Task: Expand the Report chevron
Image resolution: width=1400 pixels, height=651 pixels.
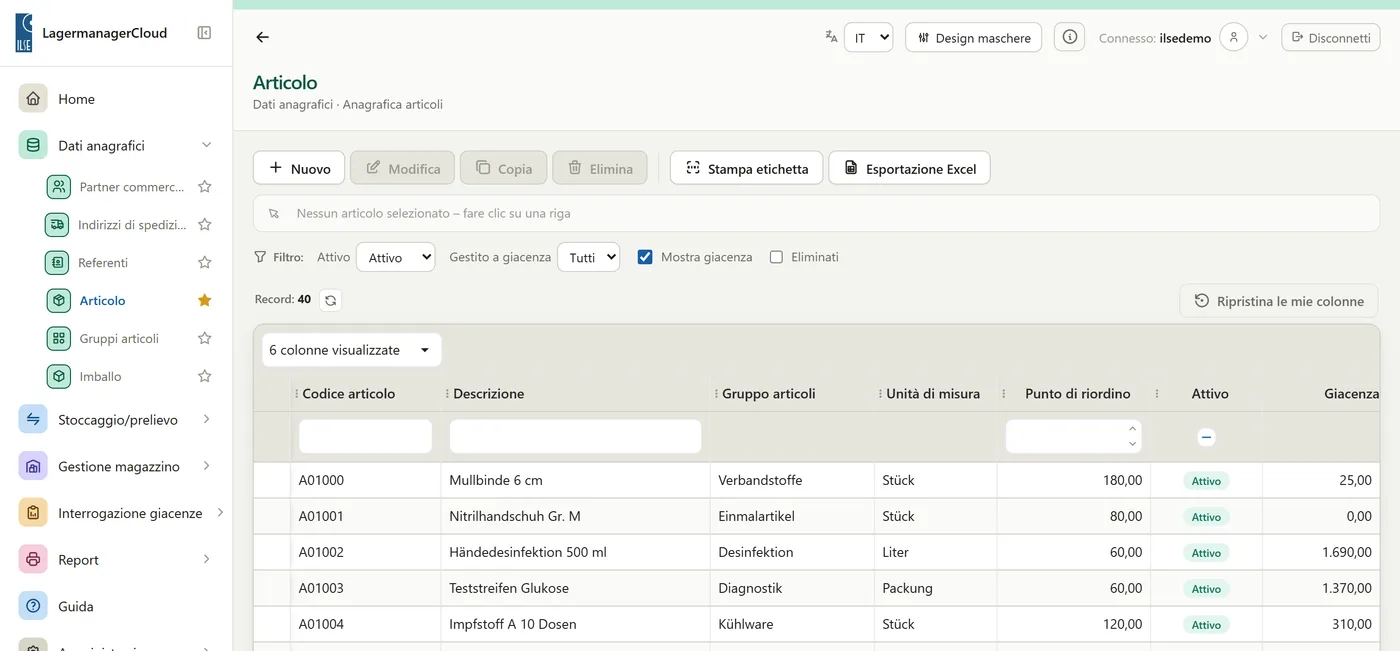Action: click(207, 559)
